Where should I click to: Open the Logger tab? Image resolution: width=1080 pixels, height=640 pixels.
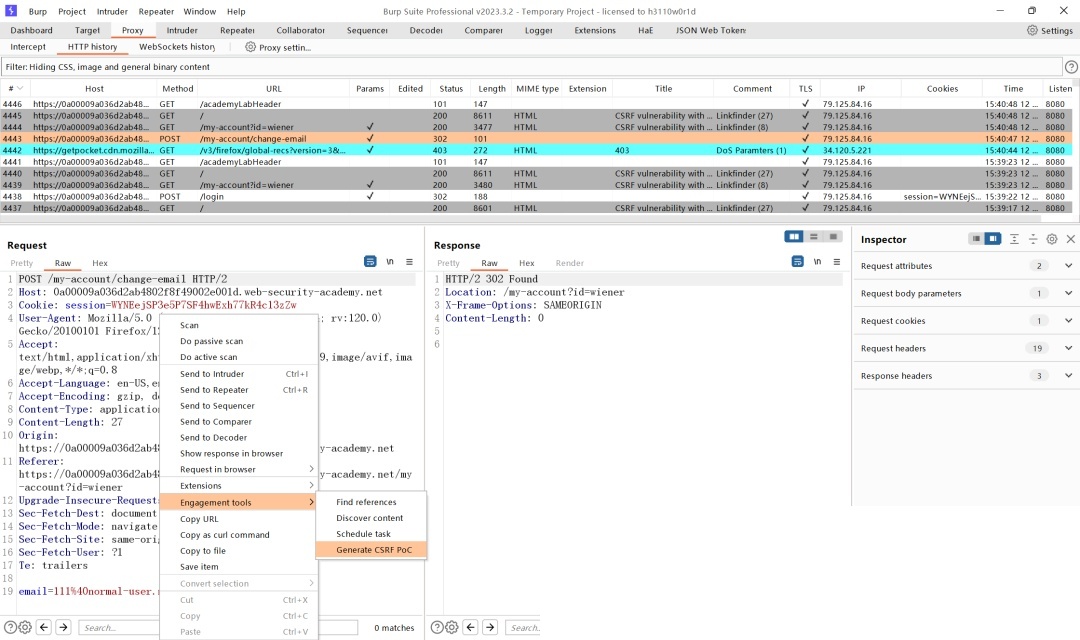pos(538,30)
